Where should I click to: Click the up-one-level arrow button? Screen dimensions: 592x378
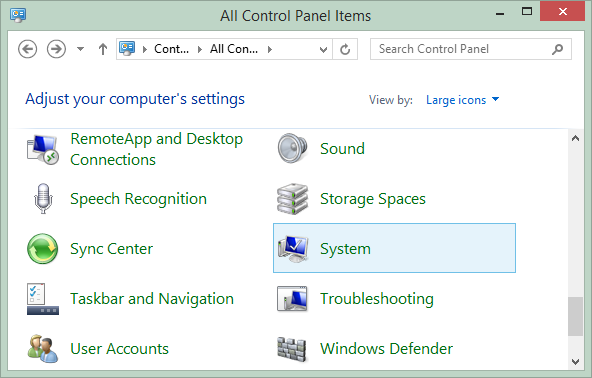point(103,49)
